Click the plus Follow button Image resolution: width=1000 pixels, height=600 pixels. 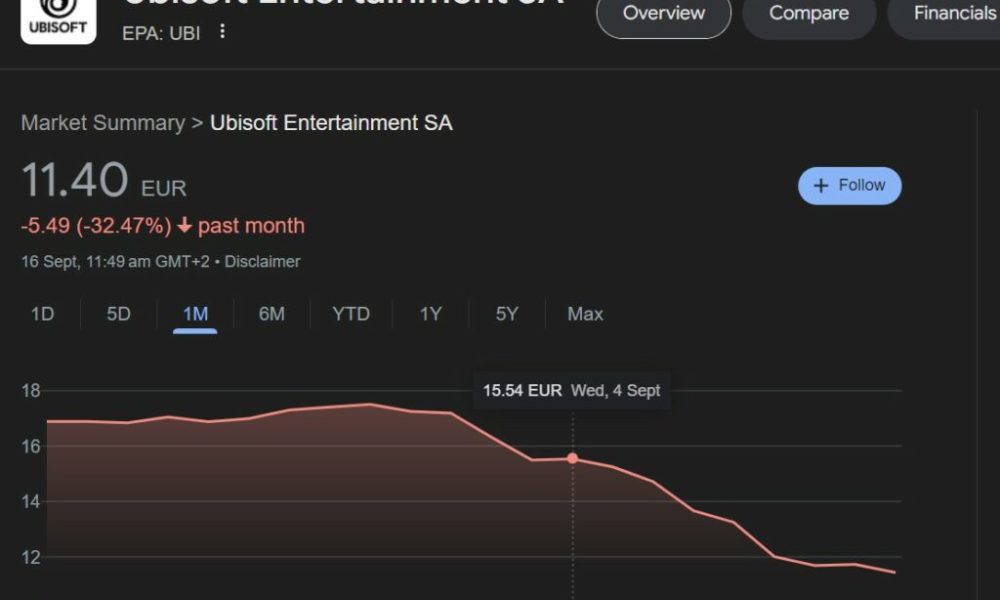849,186
